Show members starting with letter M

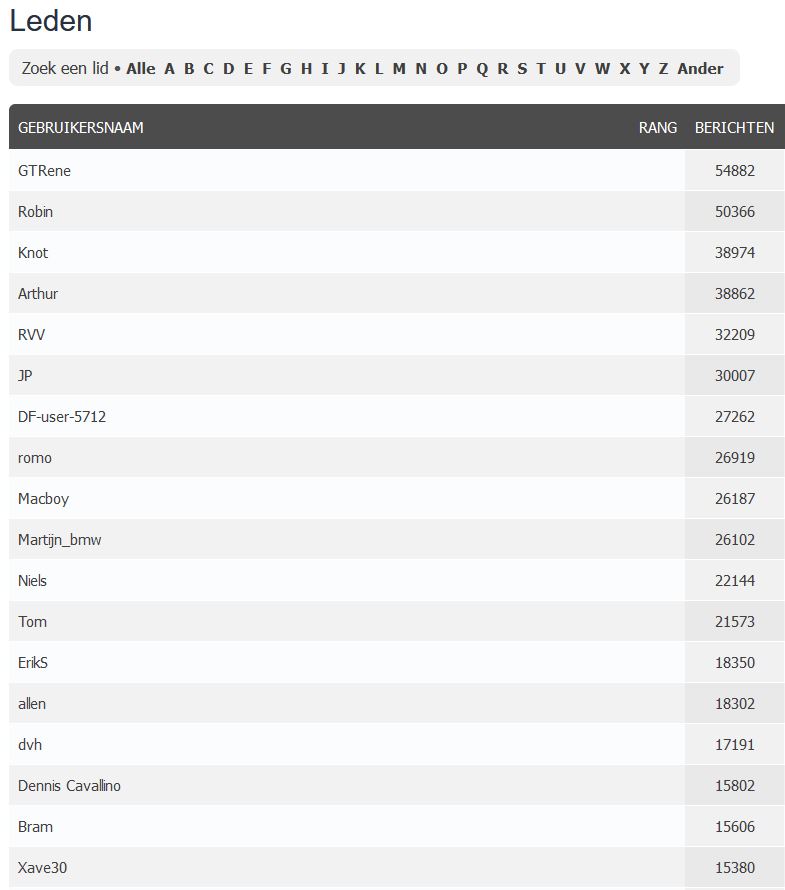click(399, 69)
